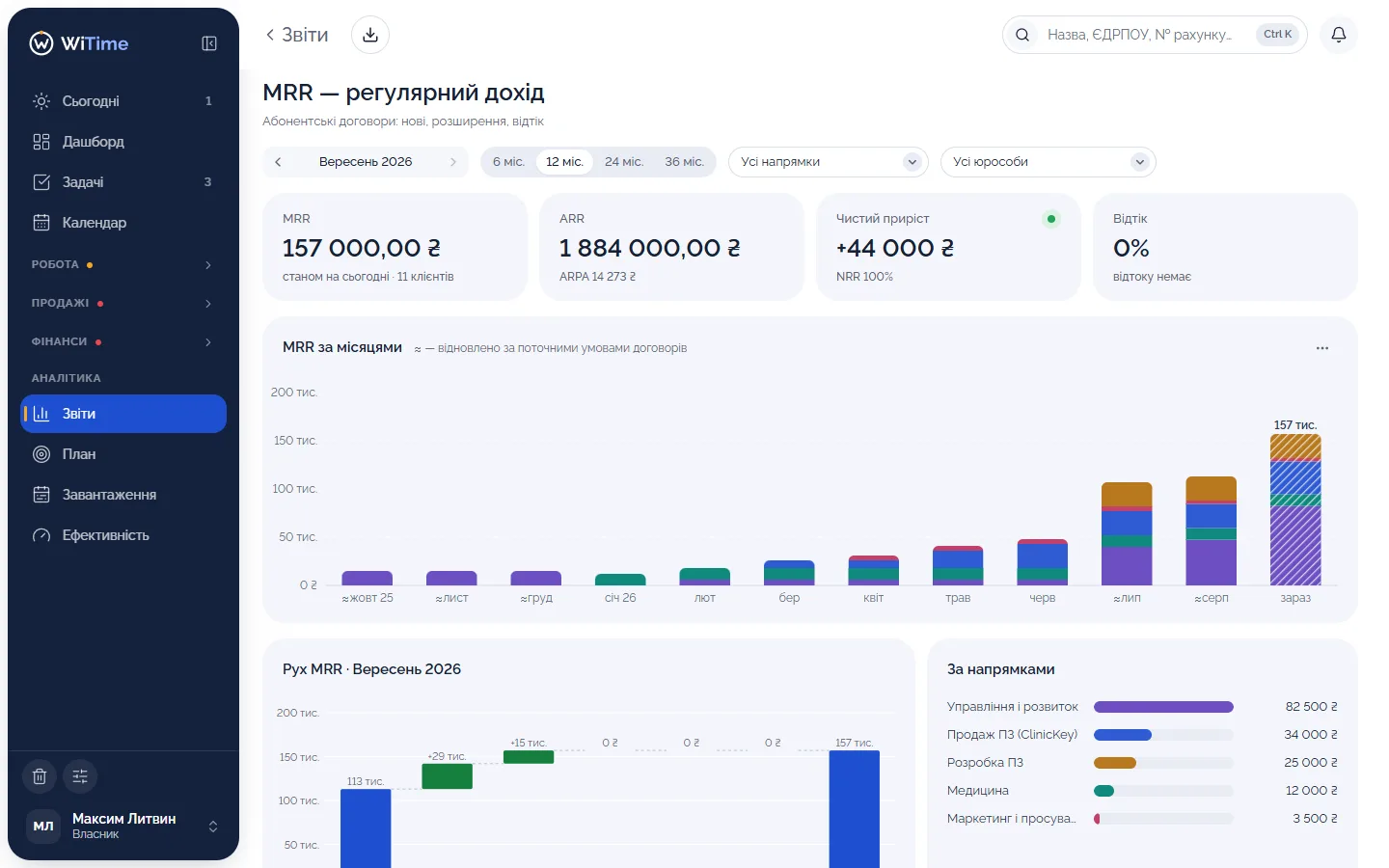Viewport: 1389px width, 868px height.
Task: Select the 36 міс. period
Action: point(684,162)
